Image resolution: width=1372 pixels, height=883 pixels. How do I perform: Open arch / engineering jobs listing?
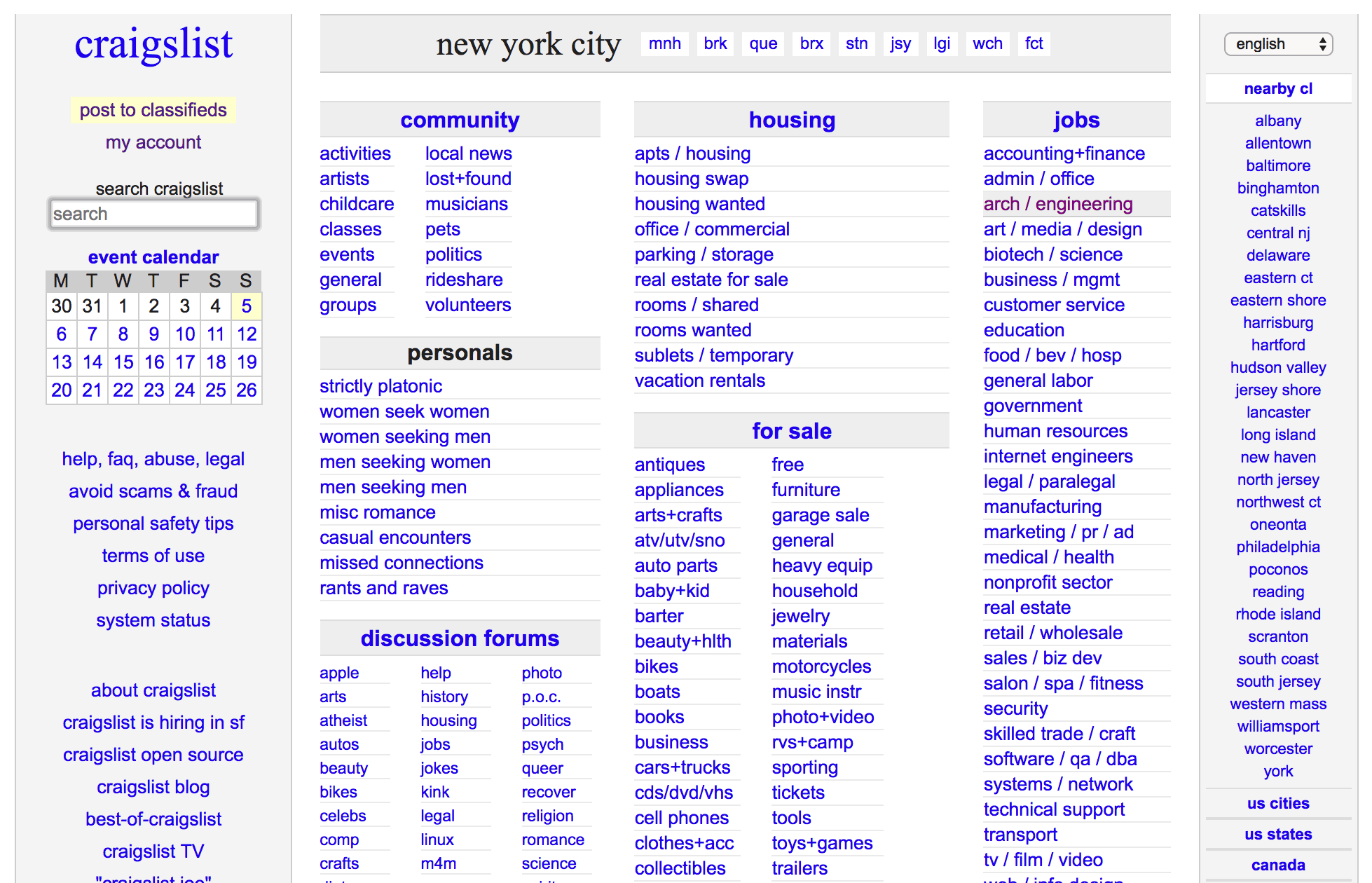tap(1057, 204)
